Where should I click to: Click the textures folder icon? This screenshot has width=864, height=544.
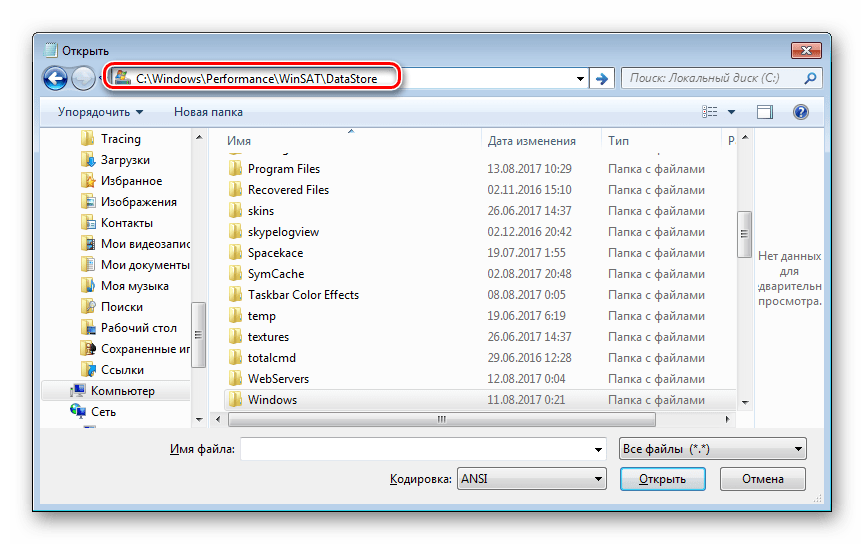click(235, 336)
